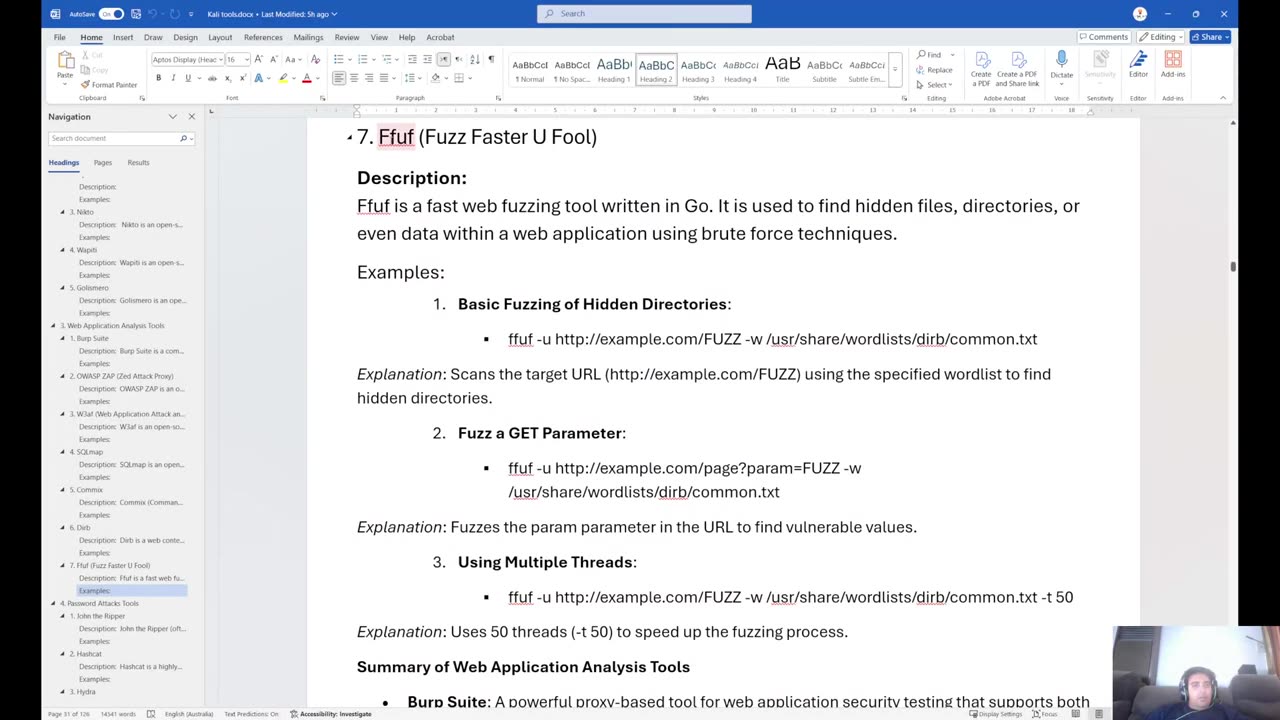1280x720 pixels.
Task: Collapse the Web Application Analysis Tools heading
Action: (x=54, y=326)
